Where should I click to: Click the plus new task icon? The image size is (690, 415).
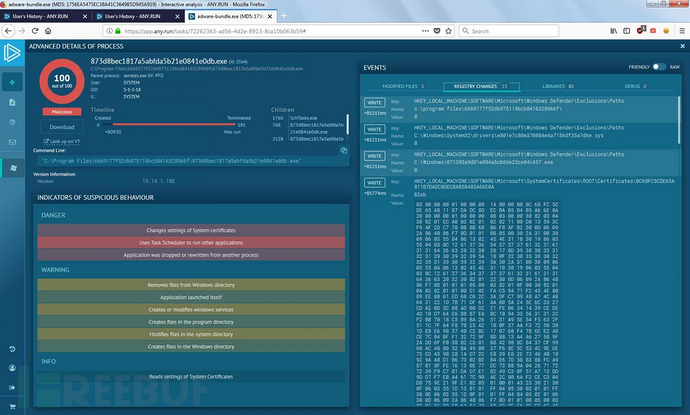coord(13,81)
